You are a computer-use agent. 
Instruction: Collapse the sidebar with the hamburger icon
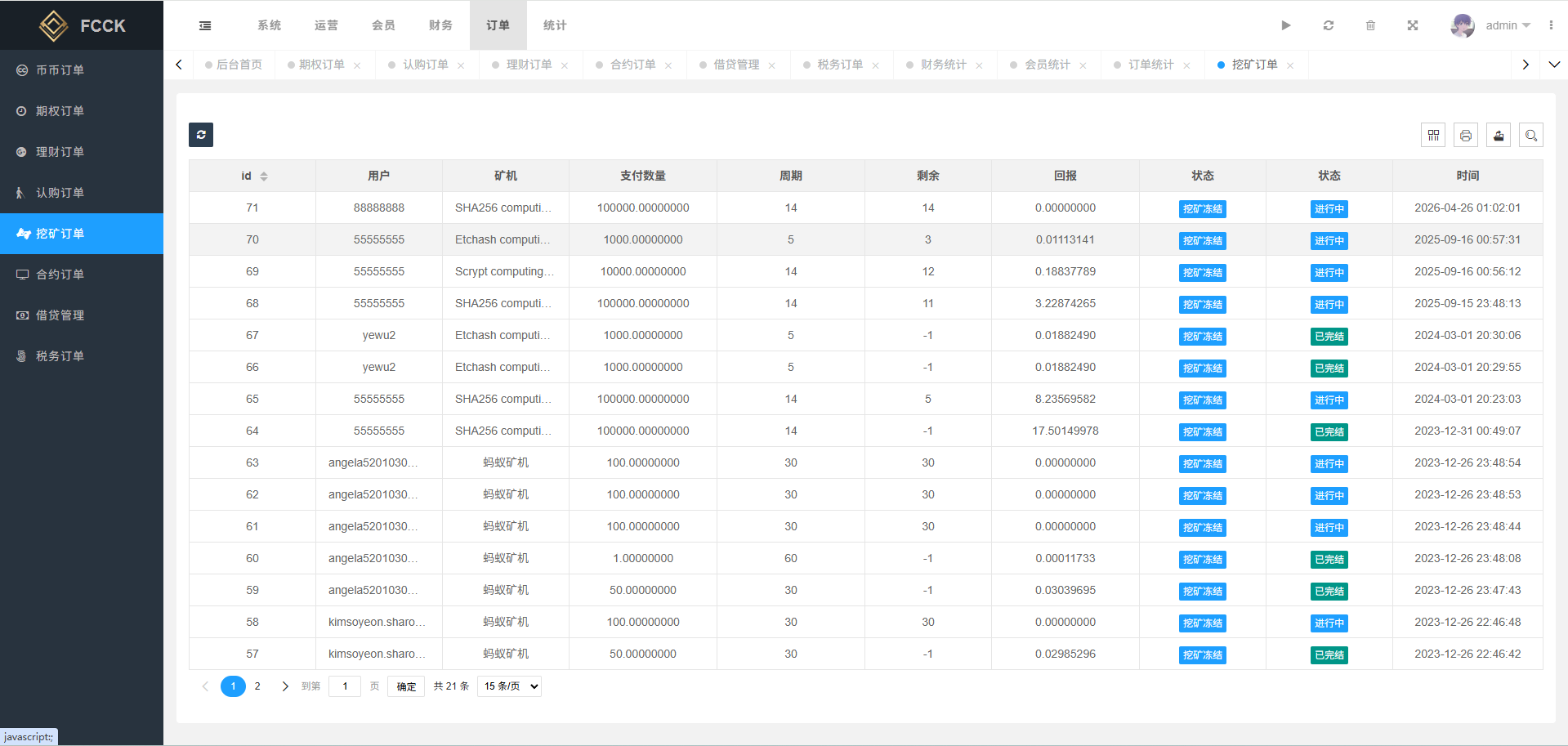click(x=205, y=25)
